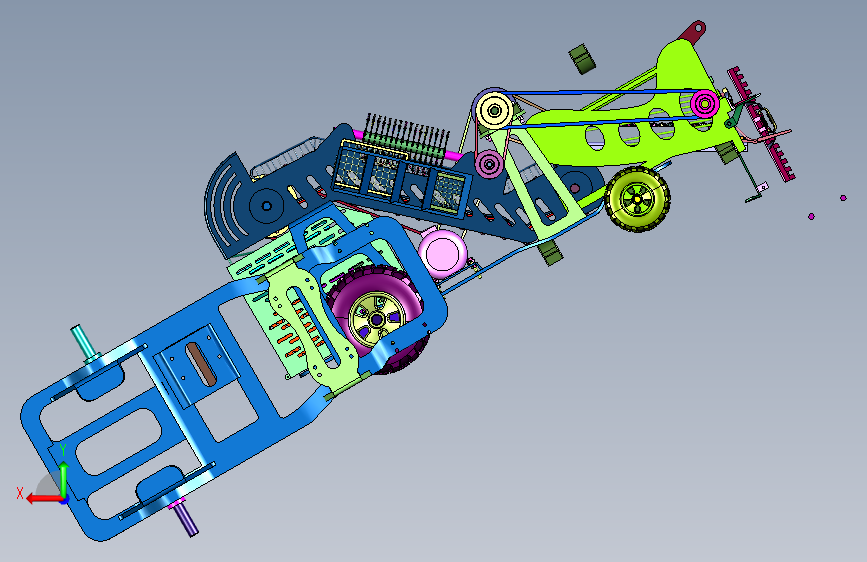
Task: Select the magenta pulley on the lime arm
Action: click(705, 103)
